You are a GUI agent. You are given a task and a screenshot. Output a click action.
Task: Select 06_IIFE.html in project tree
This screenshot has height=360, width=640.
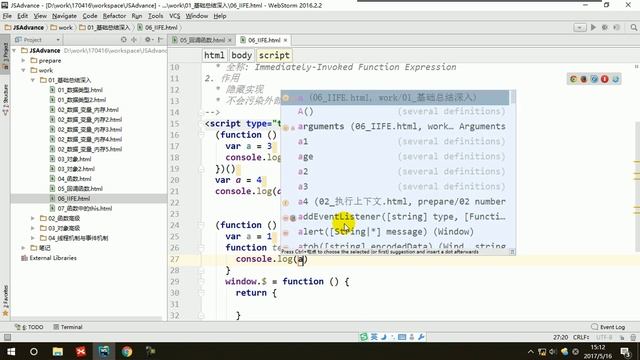(x=73, y=198)
